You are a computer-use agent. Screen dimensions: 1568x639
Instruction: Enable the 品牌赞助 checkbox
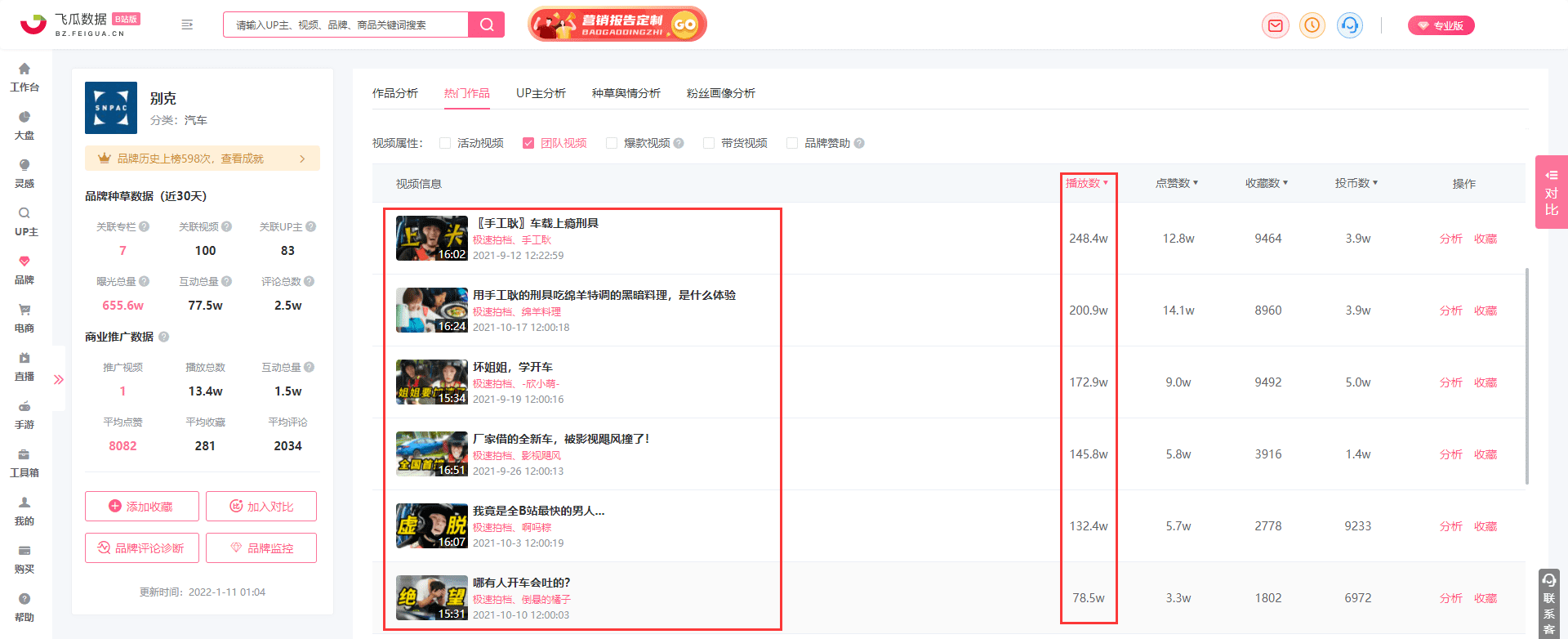[x=792, y=143]
